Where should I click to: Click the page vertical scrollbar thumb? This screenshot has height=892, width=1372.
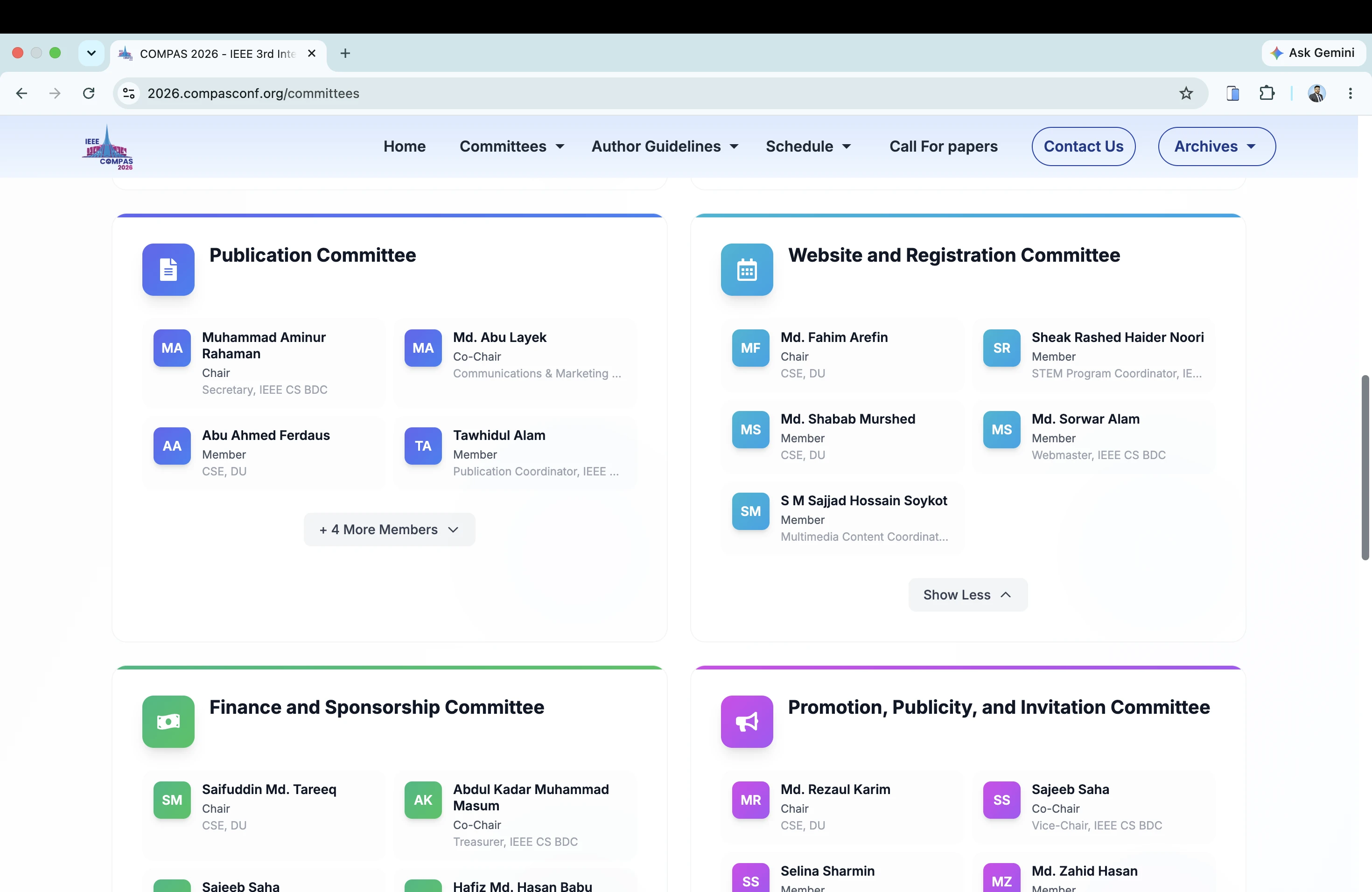[1365, 467]
